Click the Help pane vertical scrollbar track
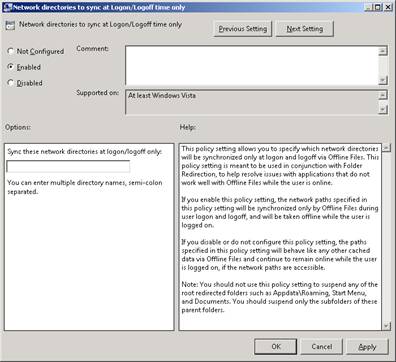Screen dimensions: 396x362 coord(386,237)
